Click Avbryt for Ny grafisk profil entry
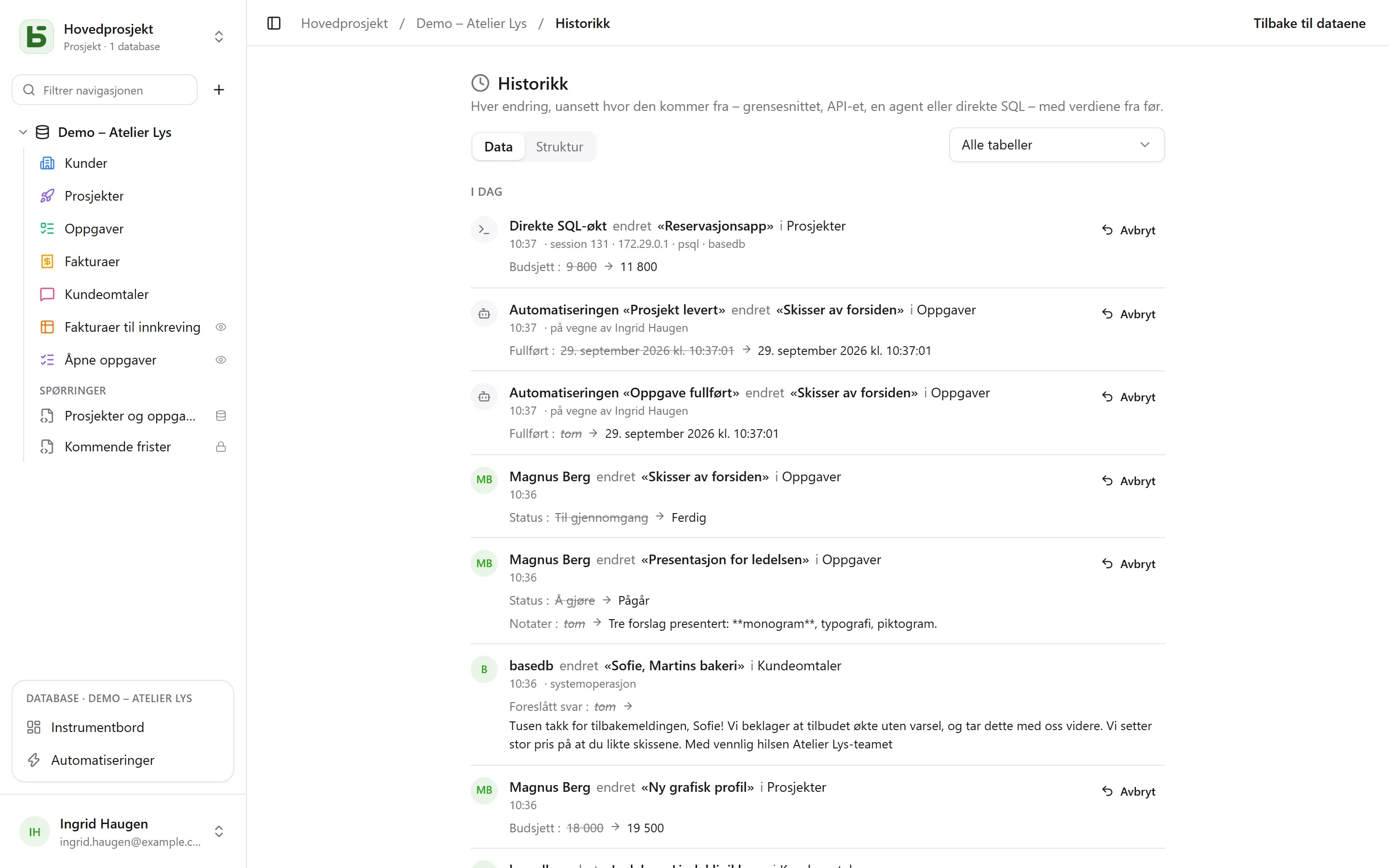This screenshot has width=1389, height=868. 1129,791
